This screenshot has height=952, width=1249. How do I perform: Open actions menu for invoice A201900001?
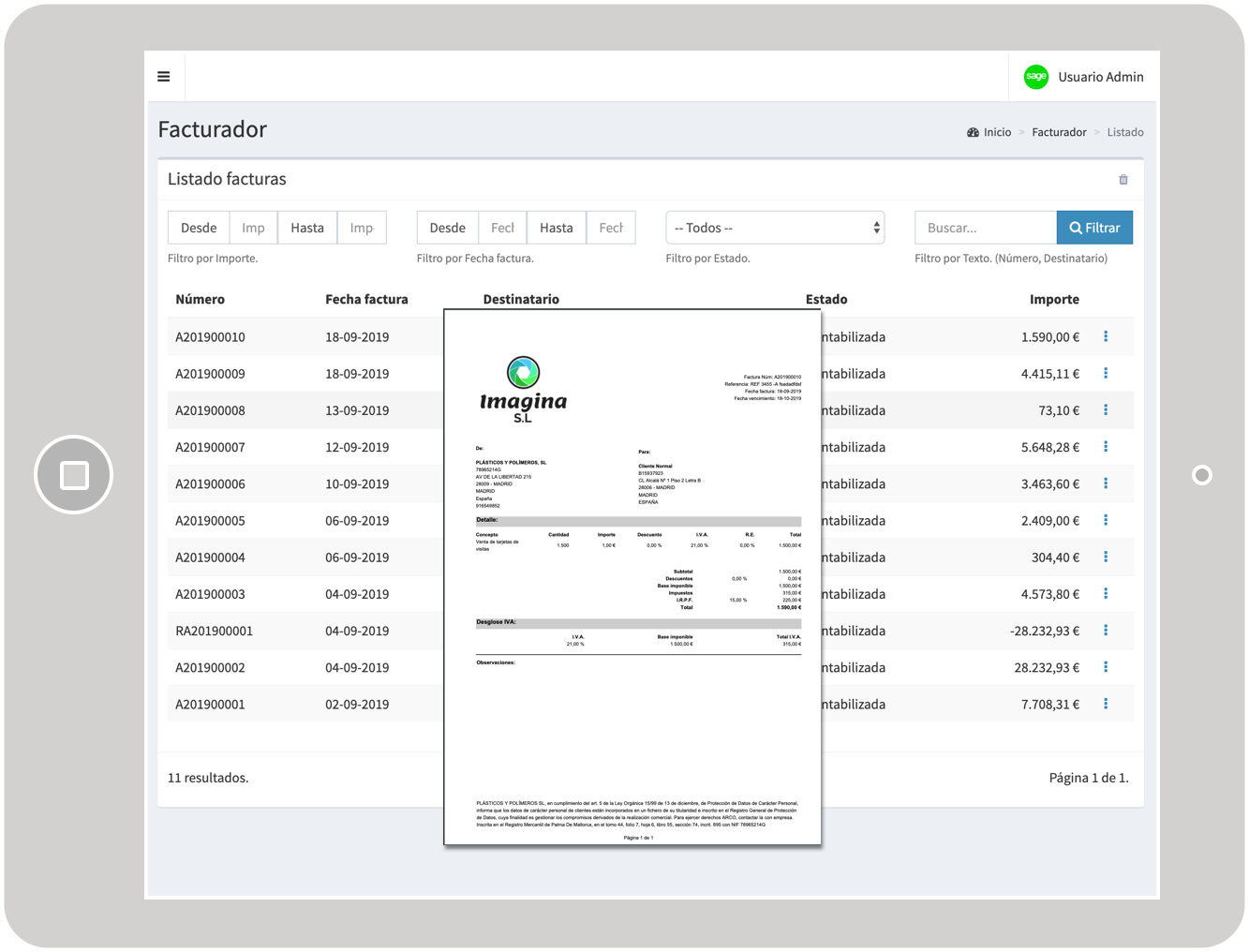pyautogui.click(x=1106, y=704)
